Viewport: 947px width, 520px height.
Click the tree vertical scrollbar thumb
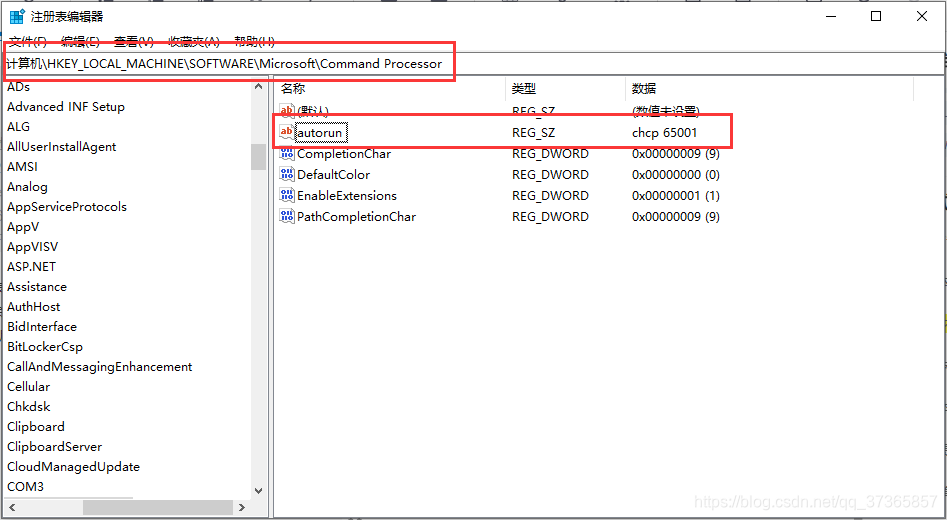tap(258, 157)
